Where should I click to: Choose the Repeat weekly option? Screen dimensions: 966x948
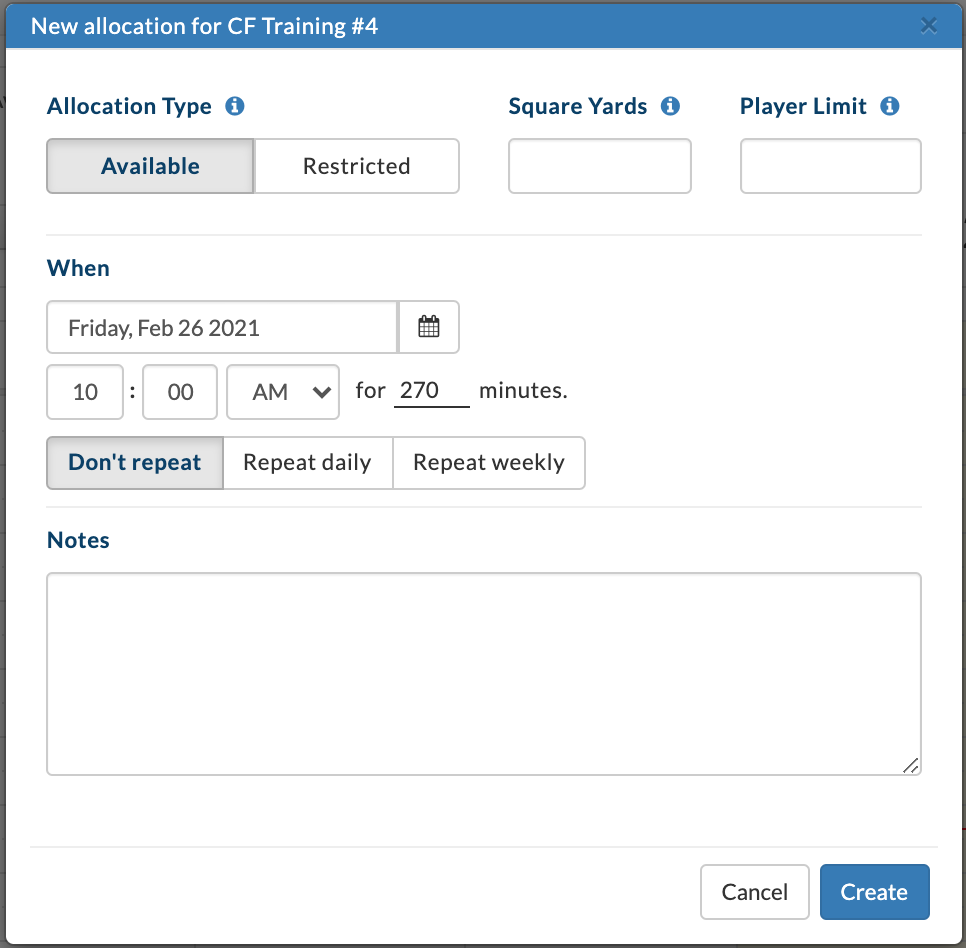point(489,463)
